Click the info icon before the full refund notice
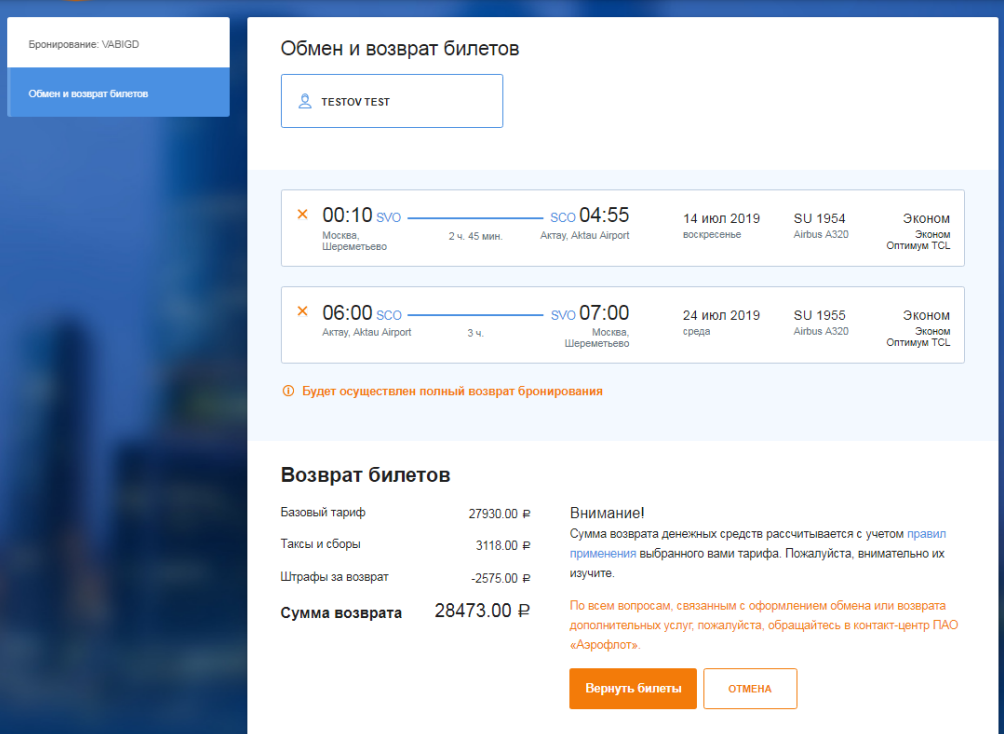Image resolution: width=1004 pixels, height=734 pixels. [288, 391]
